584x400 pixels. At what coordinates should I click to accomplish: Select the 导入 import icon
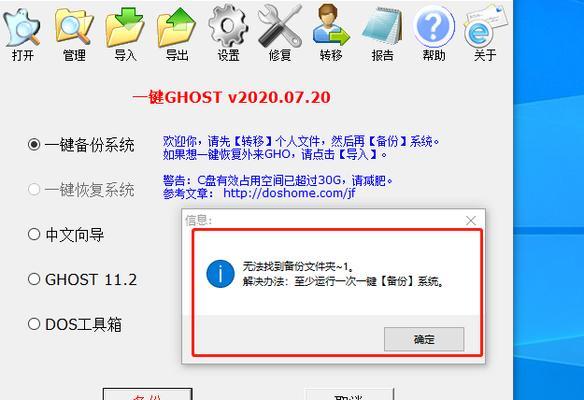tap(125, 27)
